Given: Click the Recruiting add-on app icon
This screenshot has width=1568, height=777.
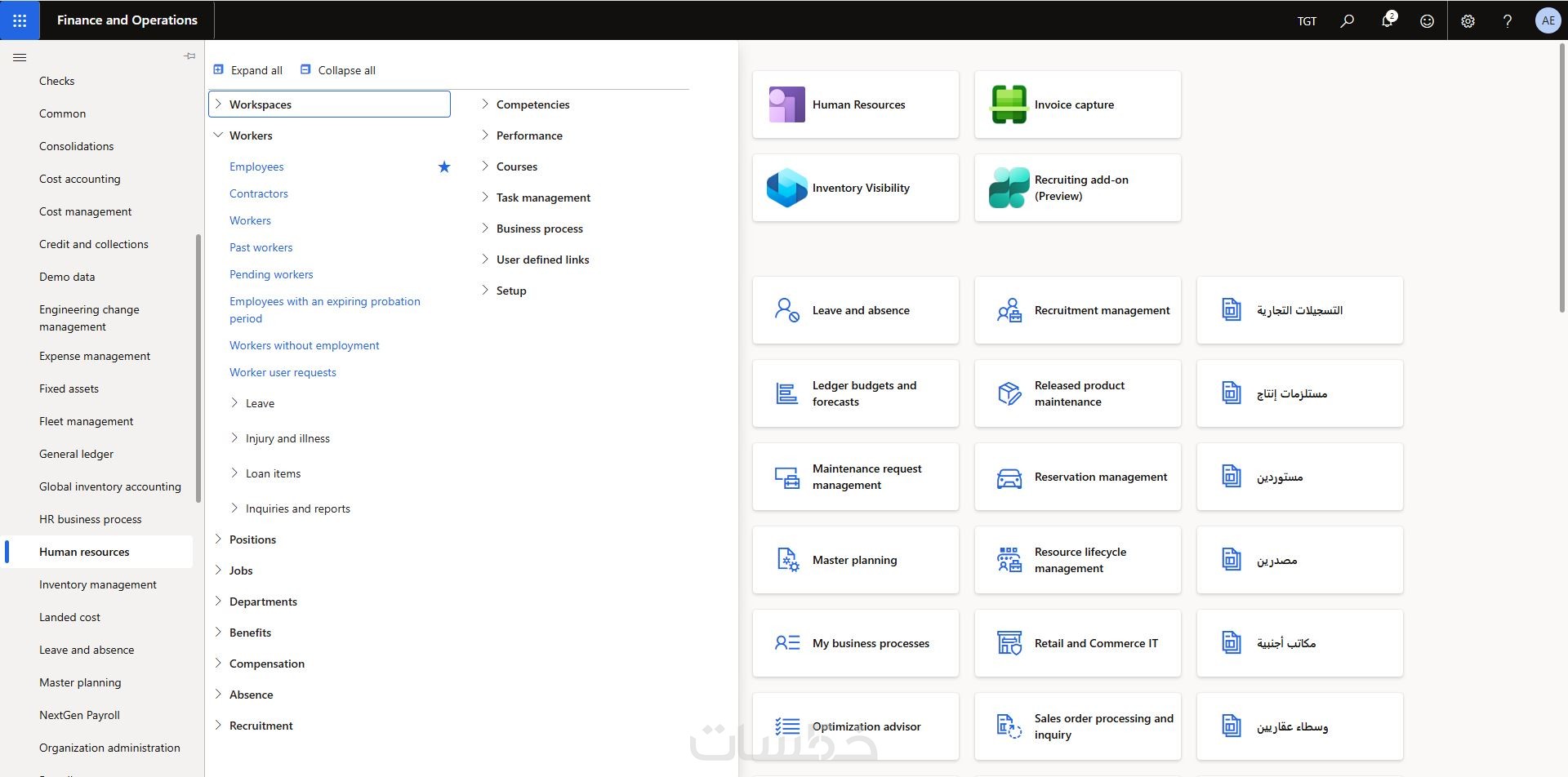Looking at the screenshot, I should [x=1009, y=188].
